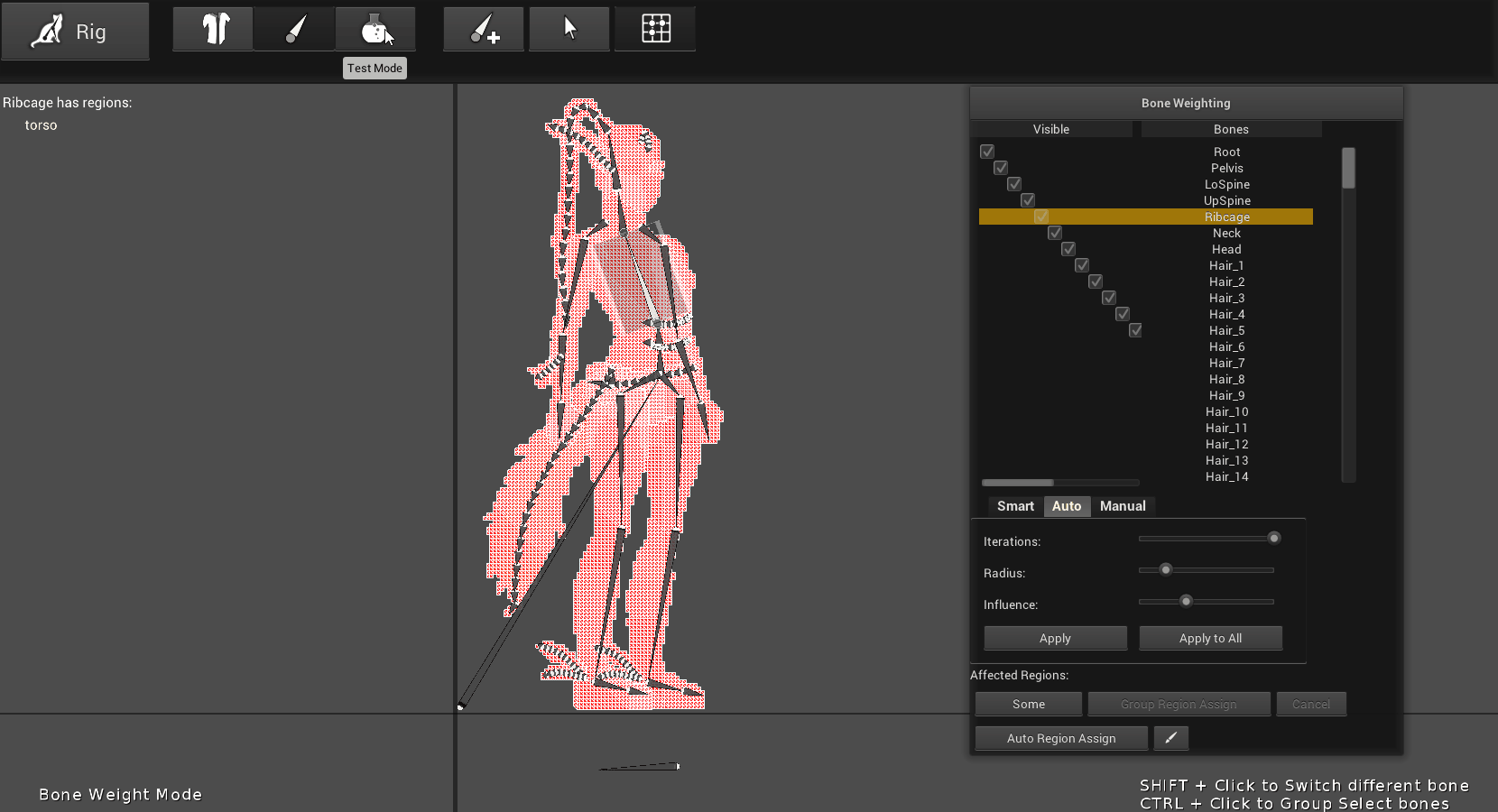This screenshot has width=1498, height=812.
Task: Select the brush paint tool icon
Action: [x=294, y=29]
